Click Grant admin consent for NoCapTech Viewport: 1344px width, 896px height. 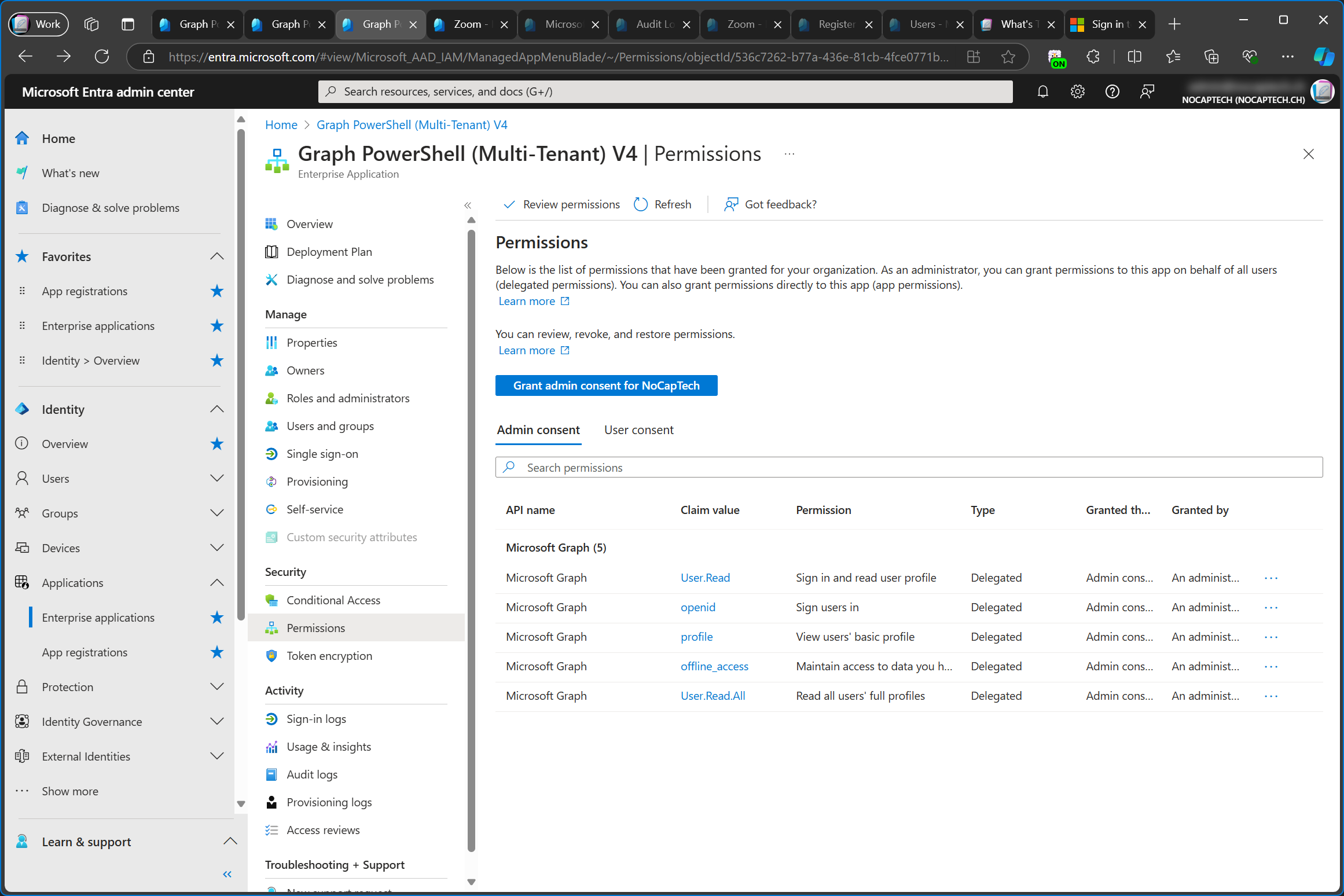[x=607, y=384]
